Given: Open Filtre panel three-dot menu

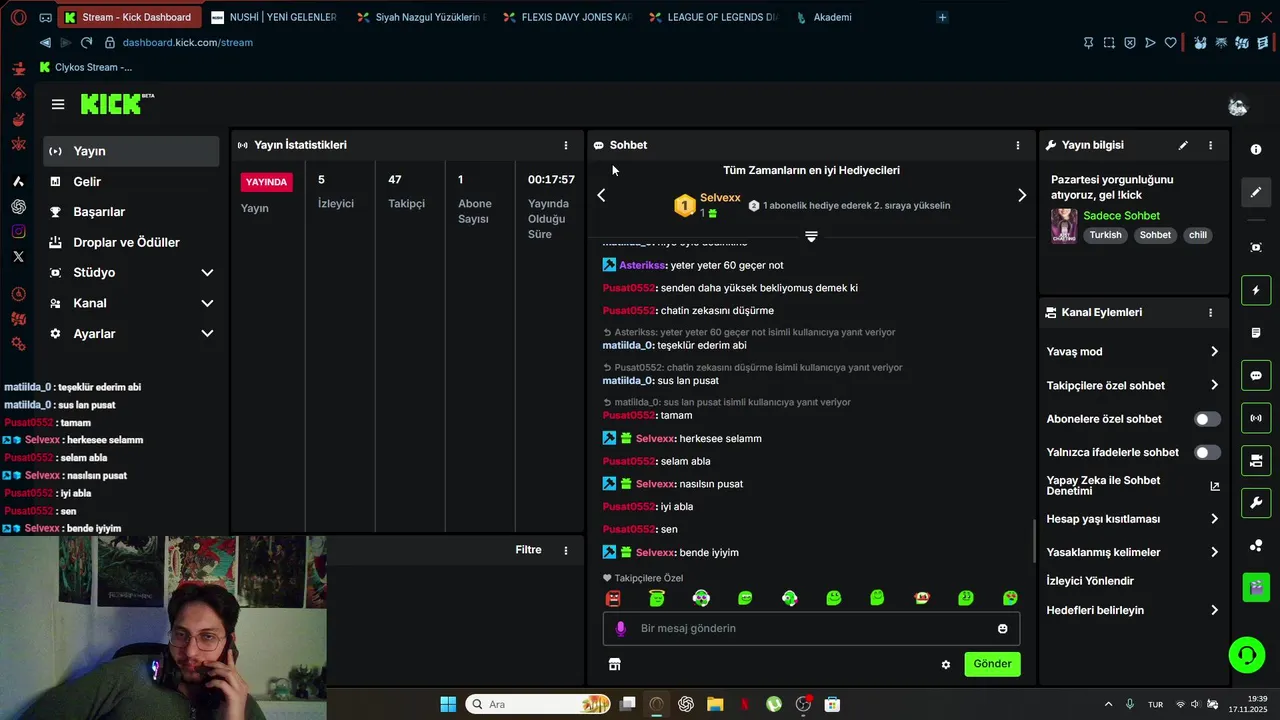Looking at the screenshot, I should coord(566,550).
